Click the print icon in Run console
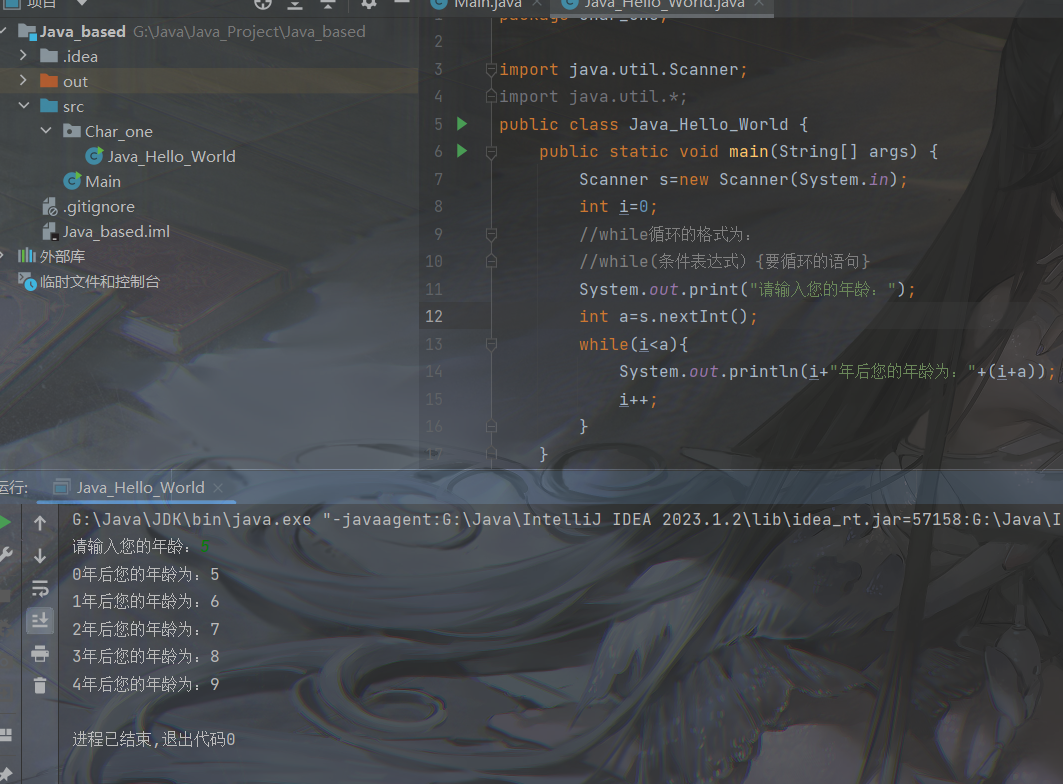 click(x=40, y=653)
